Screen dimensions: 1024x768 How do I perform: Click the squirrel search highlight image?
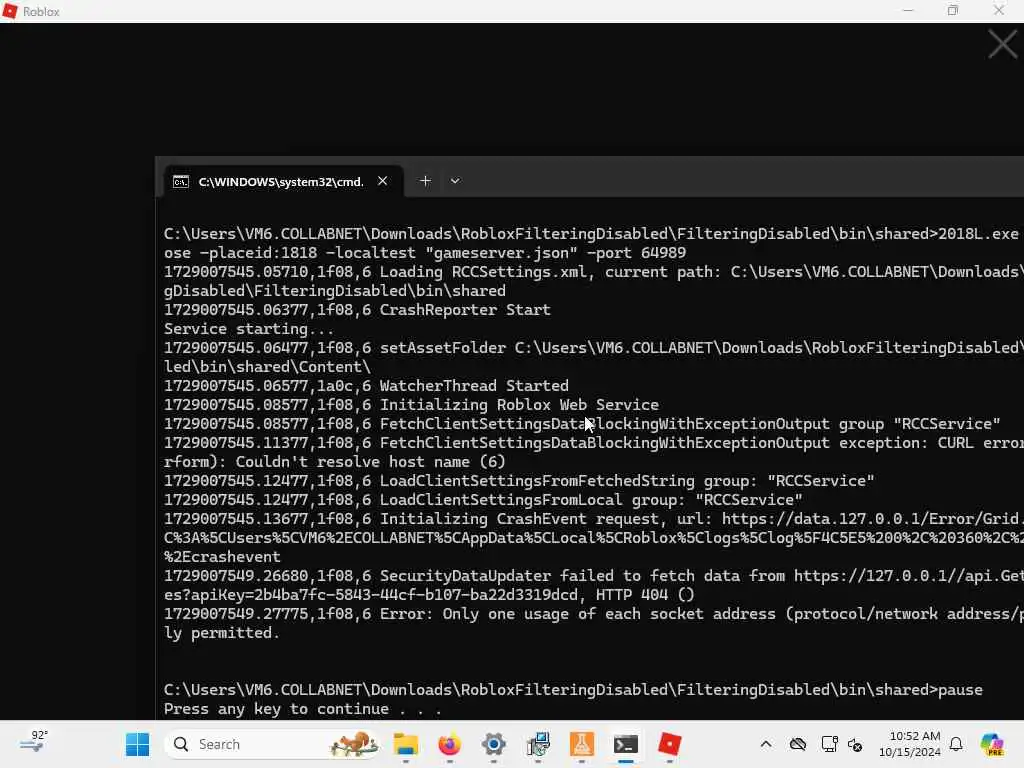click(353, 744)
